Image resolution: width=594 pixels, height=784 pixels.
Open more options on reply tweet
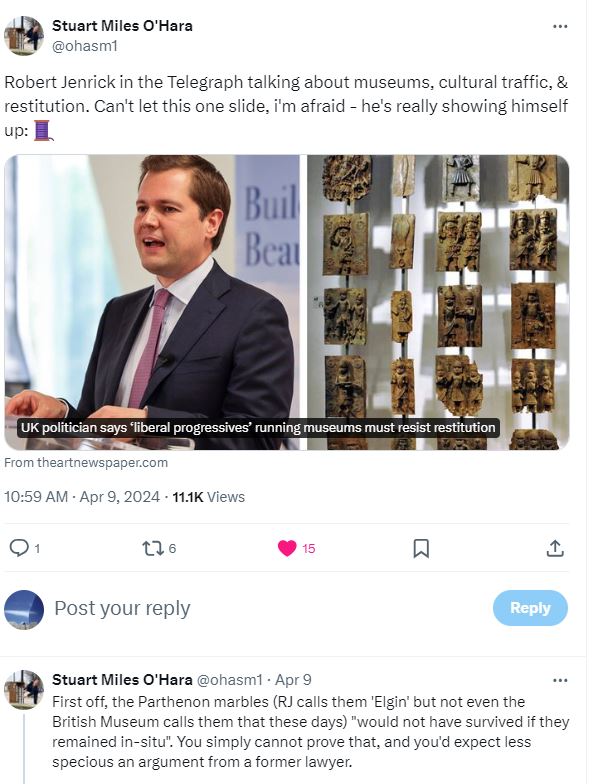560,680
